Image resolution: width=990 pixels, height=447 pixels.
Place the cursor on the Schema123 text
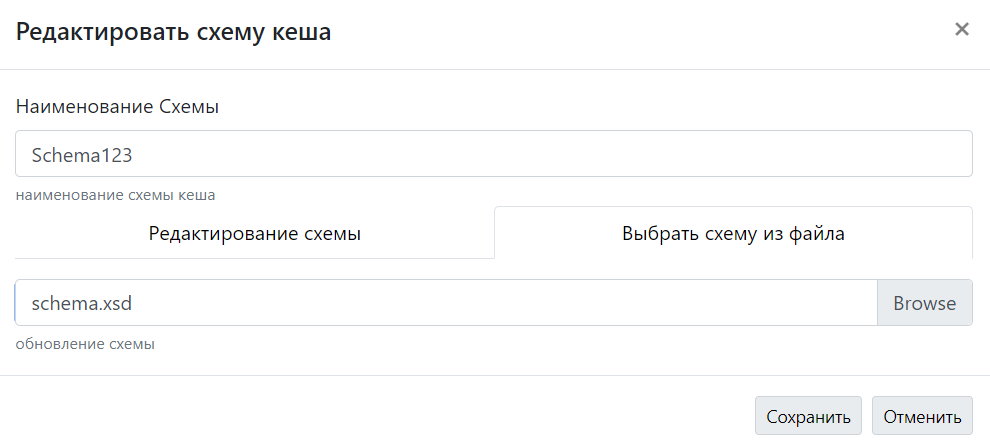[82, 155]
